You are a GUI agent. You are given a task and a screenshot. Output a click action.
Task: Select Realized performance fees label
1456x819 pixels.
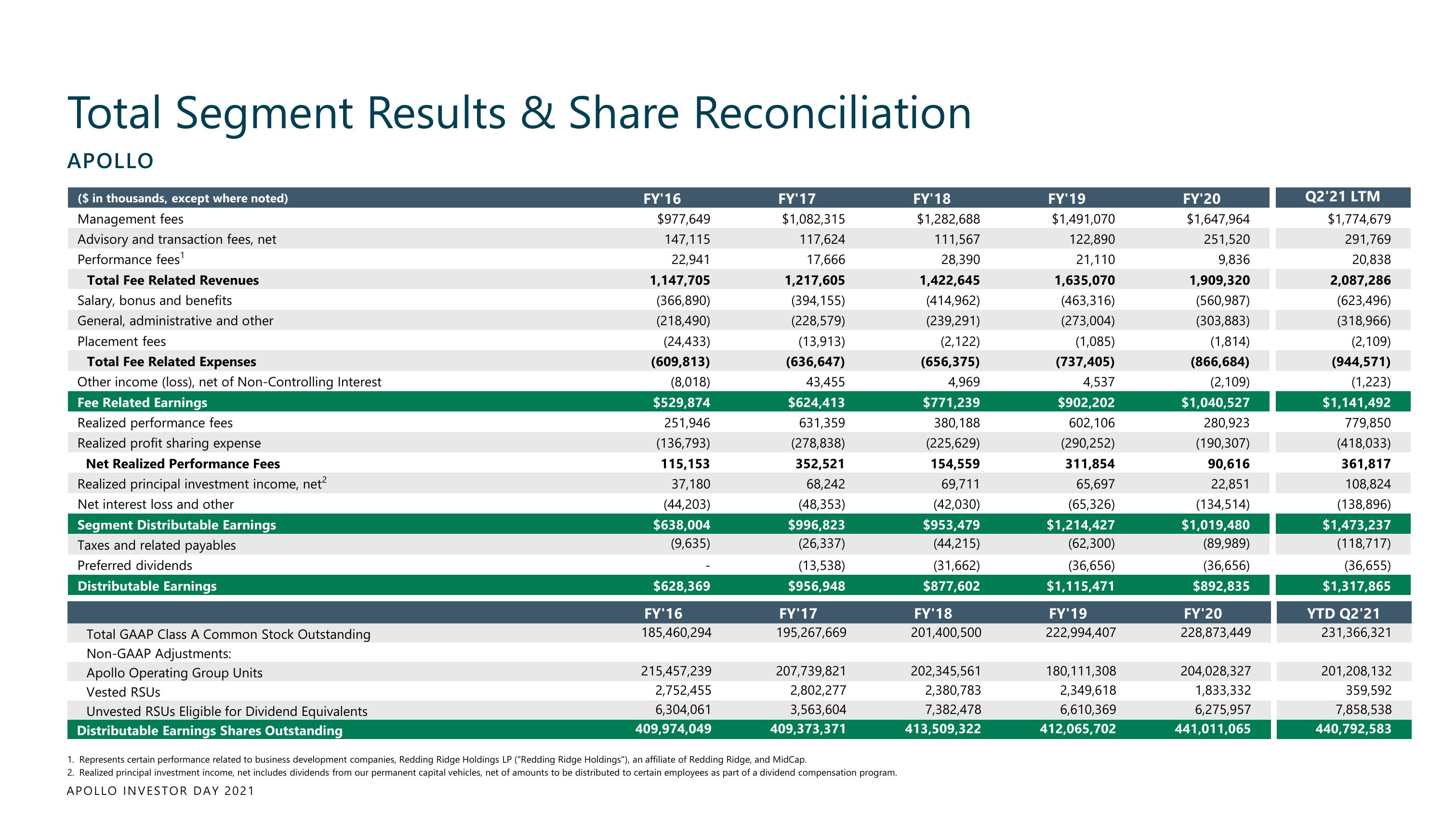click(x=155, y=423)
